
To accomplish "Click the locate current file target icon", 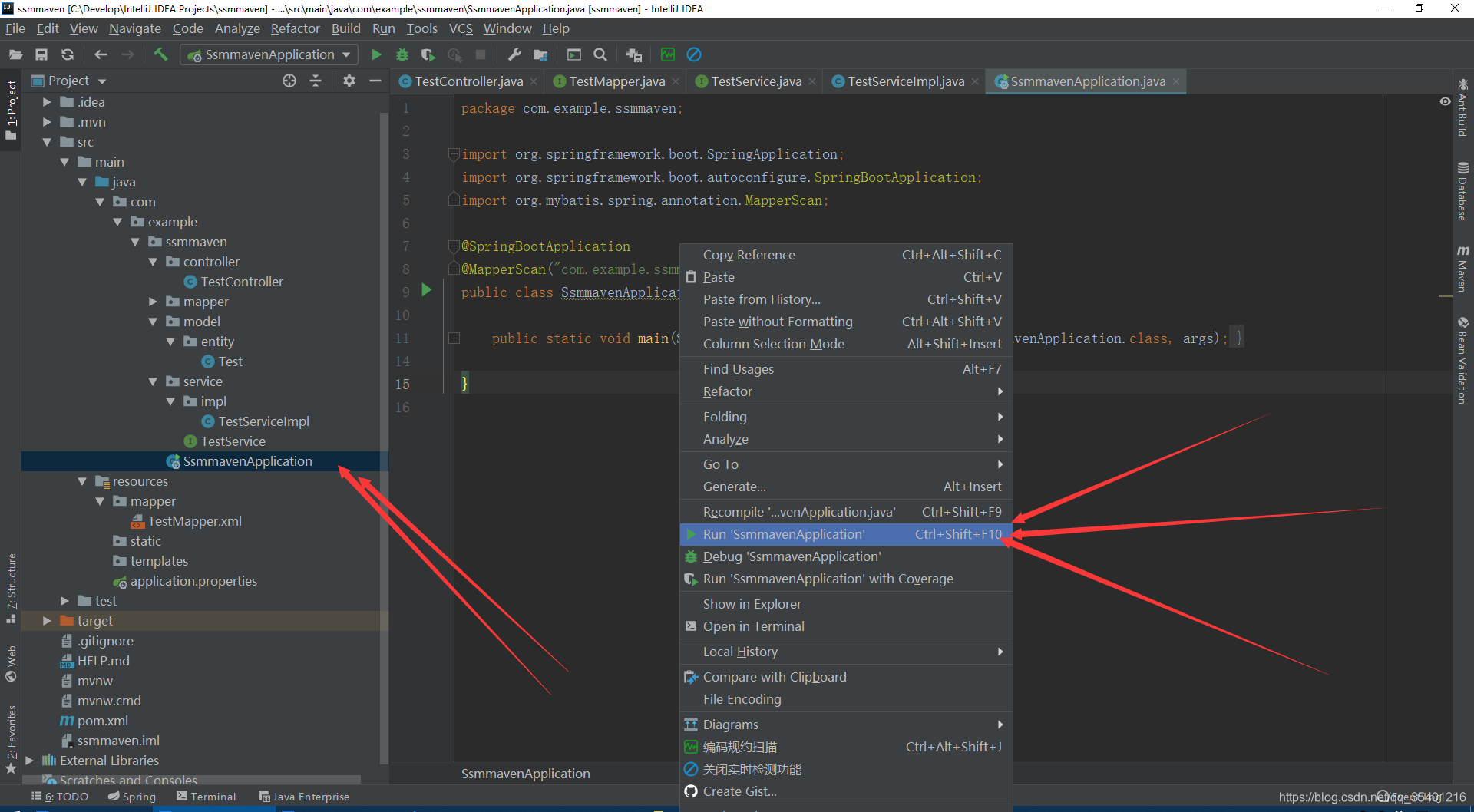I will [289, 81].
